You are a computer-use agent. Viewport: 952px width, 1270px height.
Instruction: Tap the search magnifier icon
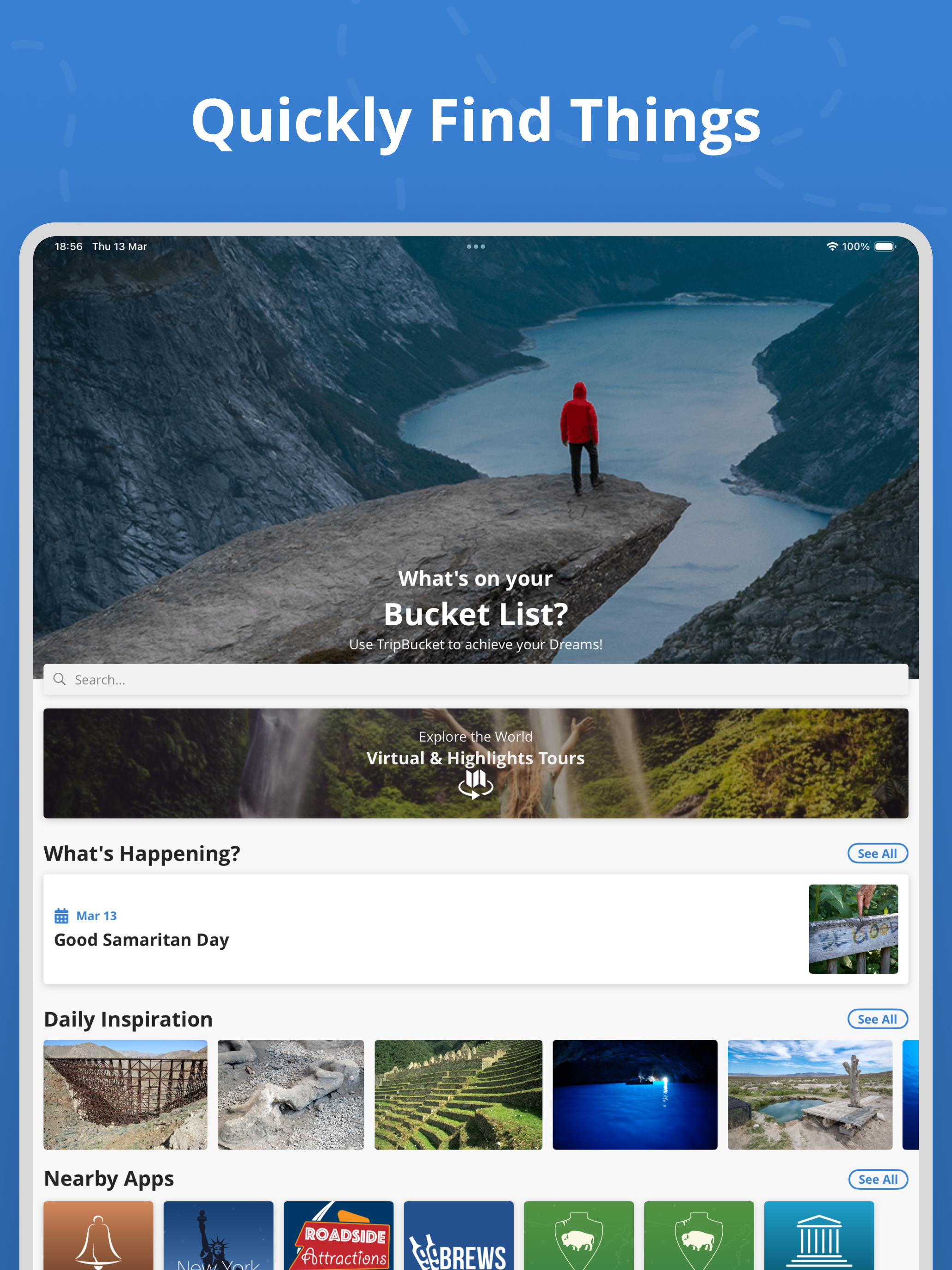(x=59, y=679)
